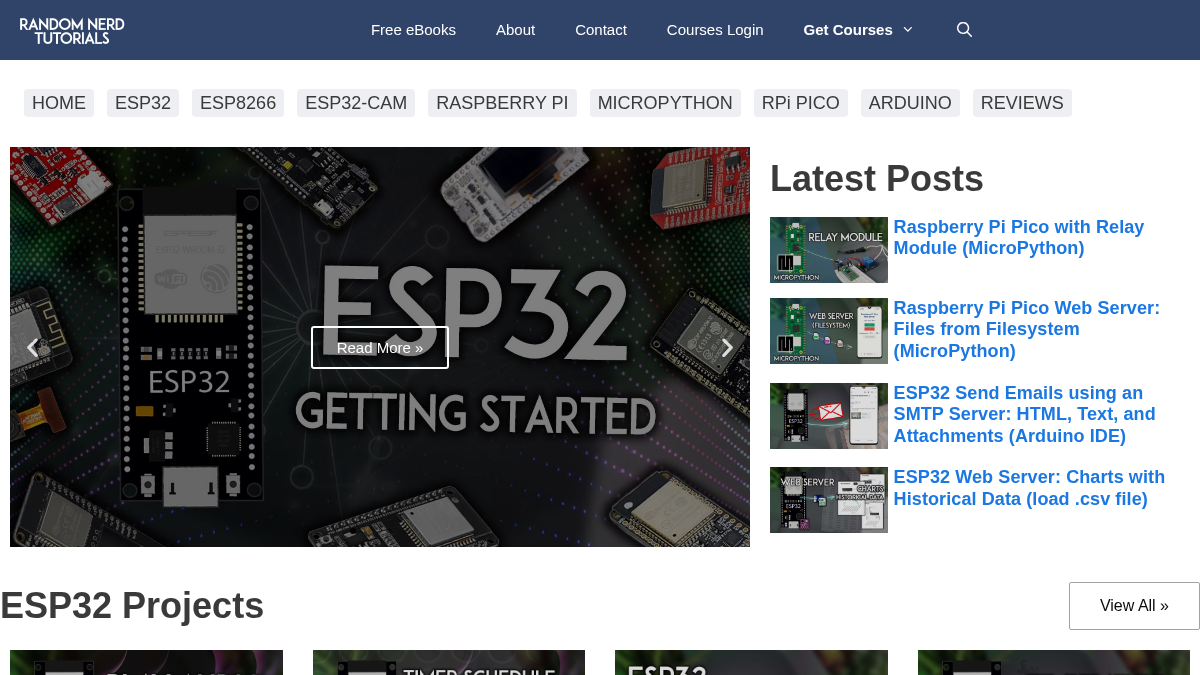Go to previous slide with left arrow
Image resolution: width=1200 pixels, height=675 pixels.
32,348
